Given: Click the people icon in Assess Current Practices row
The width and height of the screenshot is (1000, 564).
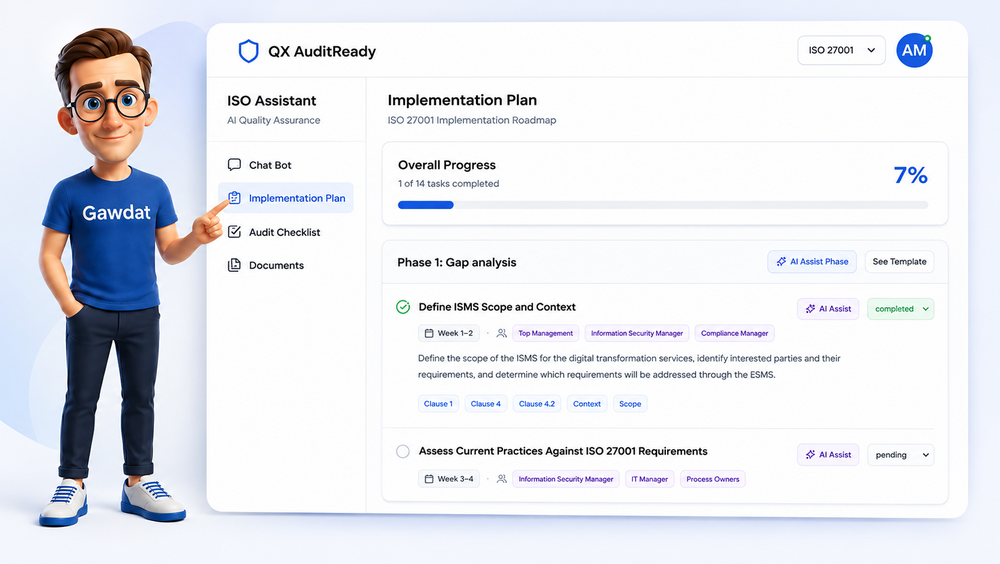Looking at the screenshot, I should click(x=501, y=479).
